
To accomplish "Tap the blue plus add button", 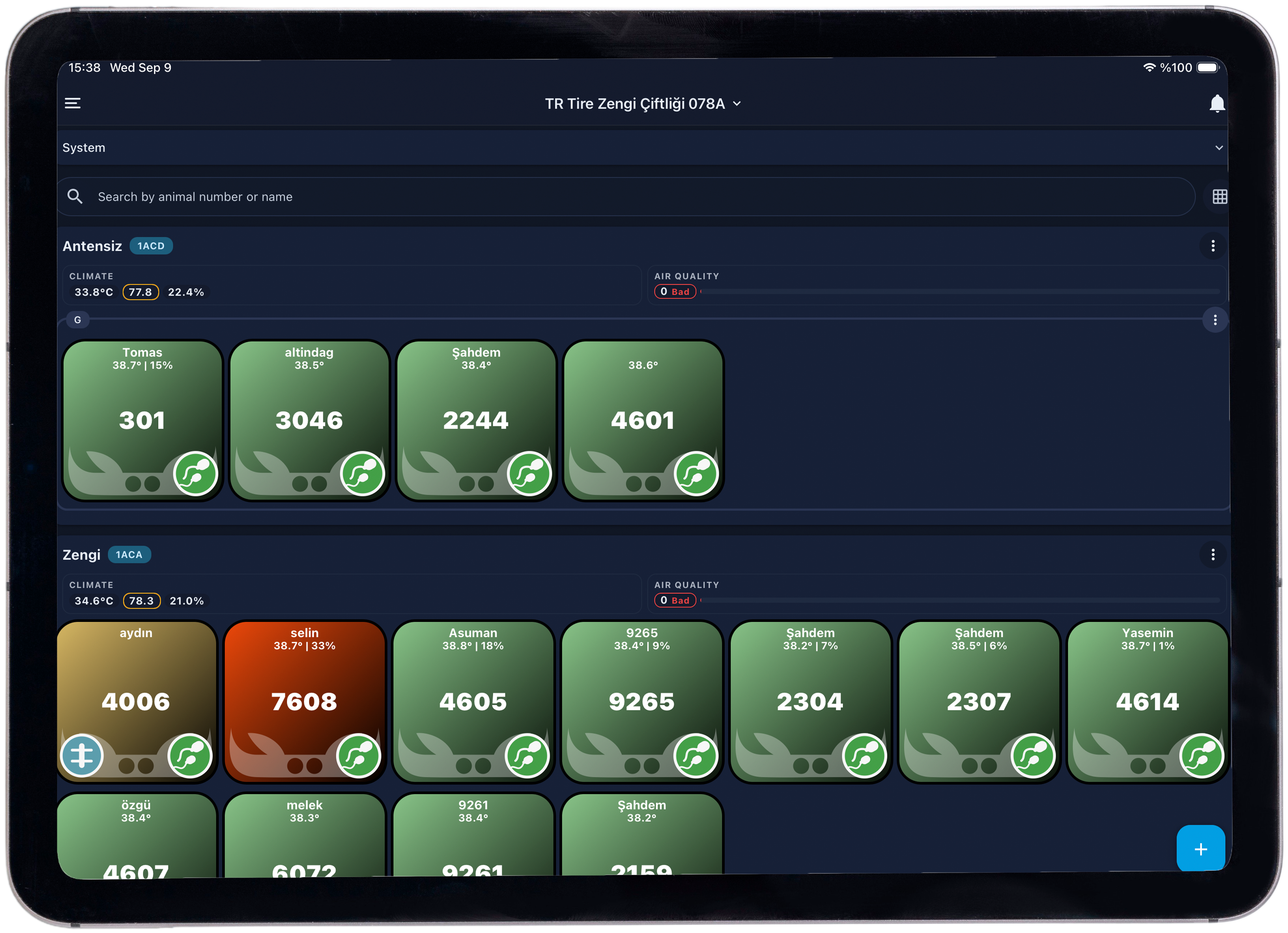I will coord(1200,848).
